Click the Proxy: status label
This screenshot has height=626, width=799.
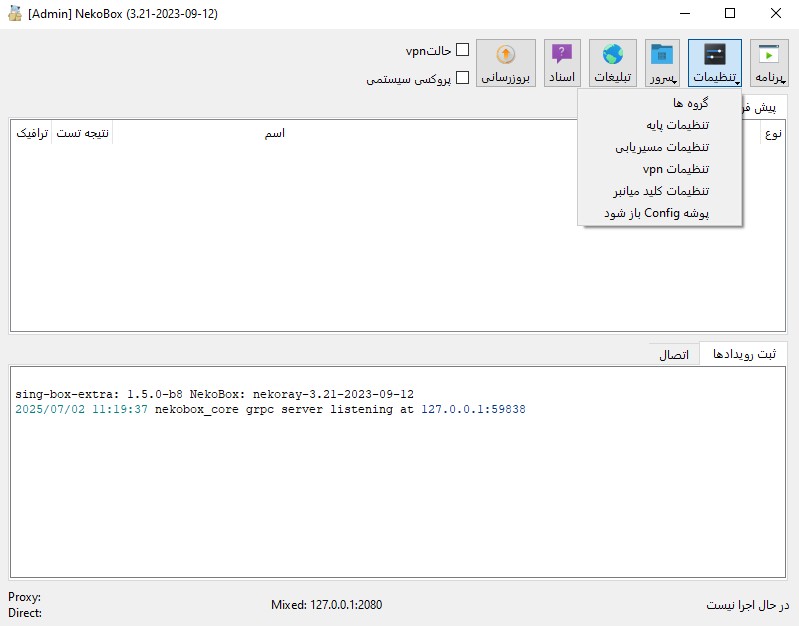coord(24,597)
